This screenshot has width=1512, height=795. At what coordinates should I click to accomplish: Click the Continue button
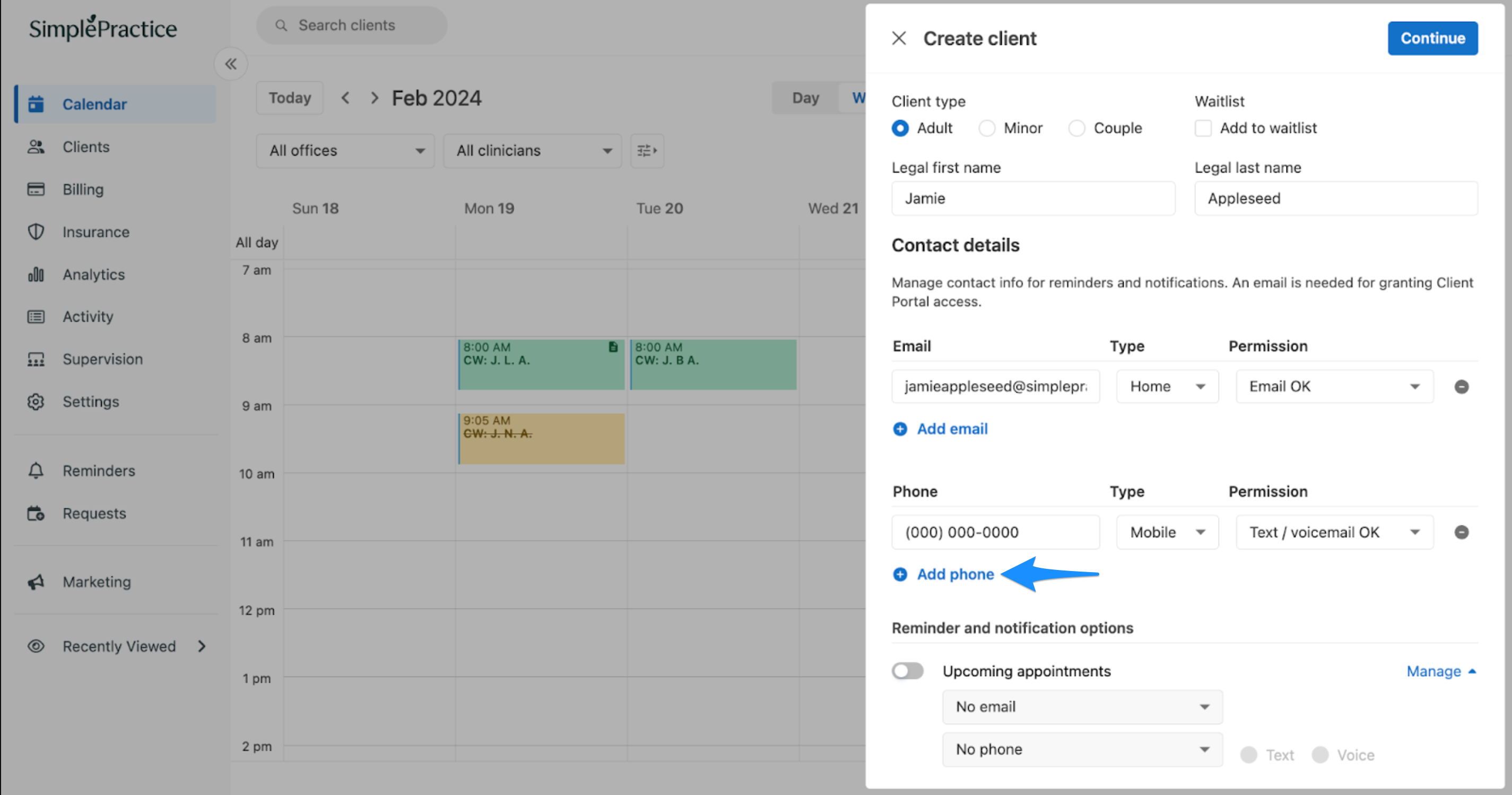(1432, 38)
